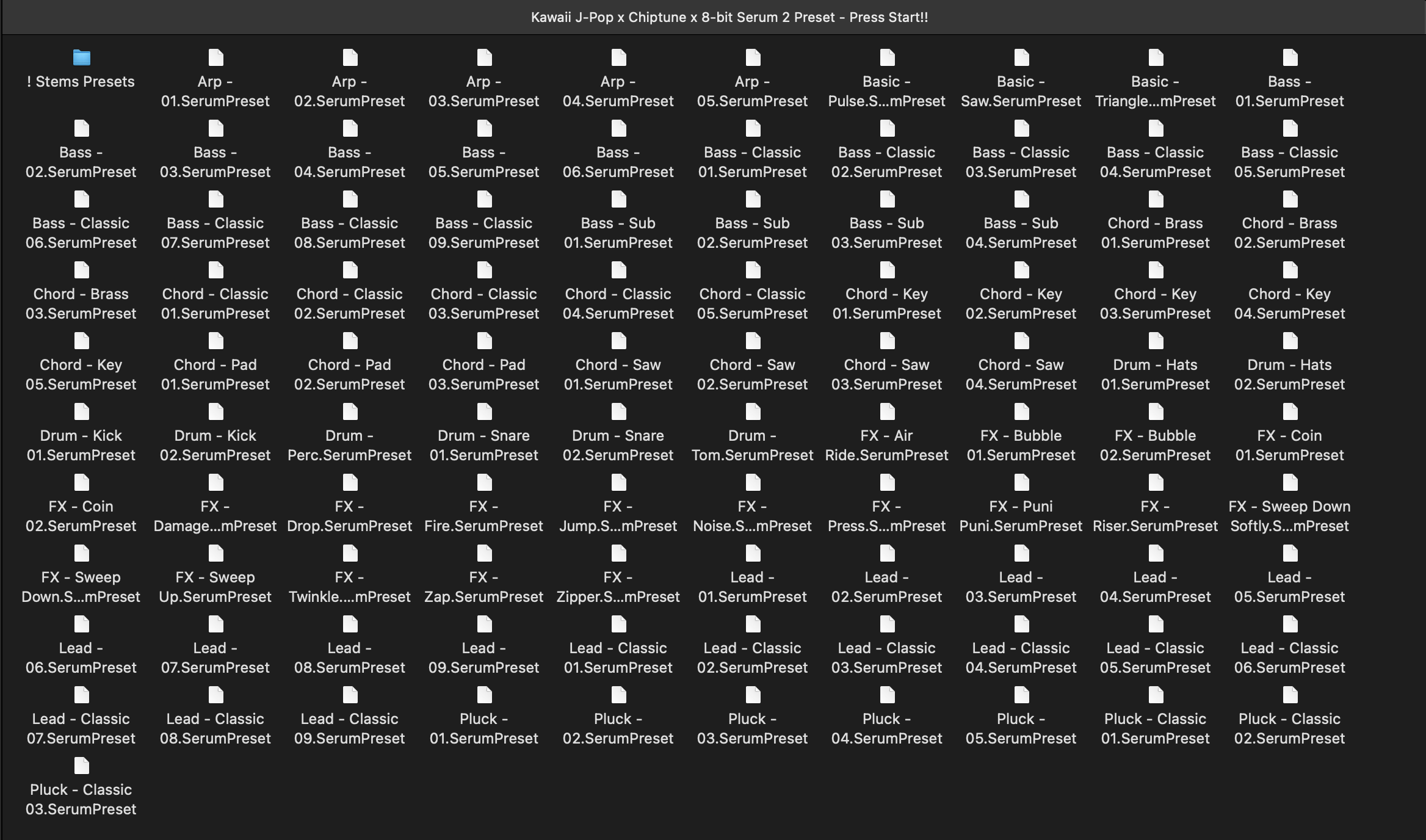Select the Bass - Sub 01.SerumPreset file icon
Image resolution: width=1426 pixels, height=840 pixels.
tap(618, 200)
